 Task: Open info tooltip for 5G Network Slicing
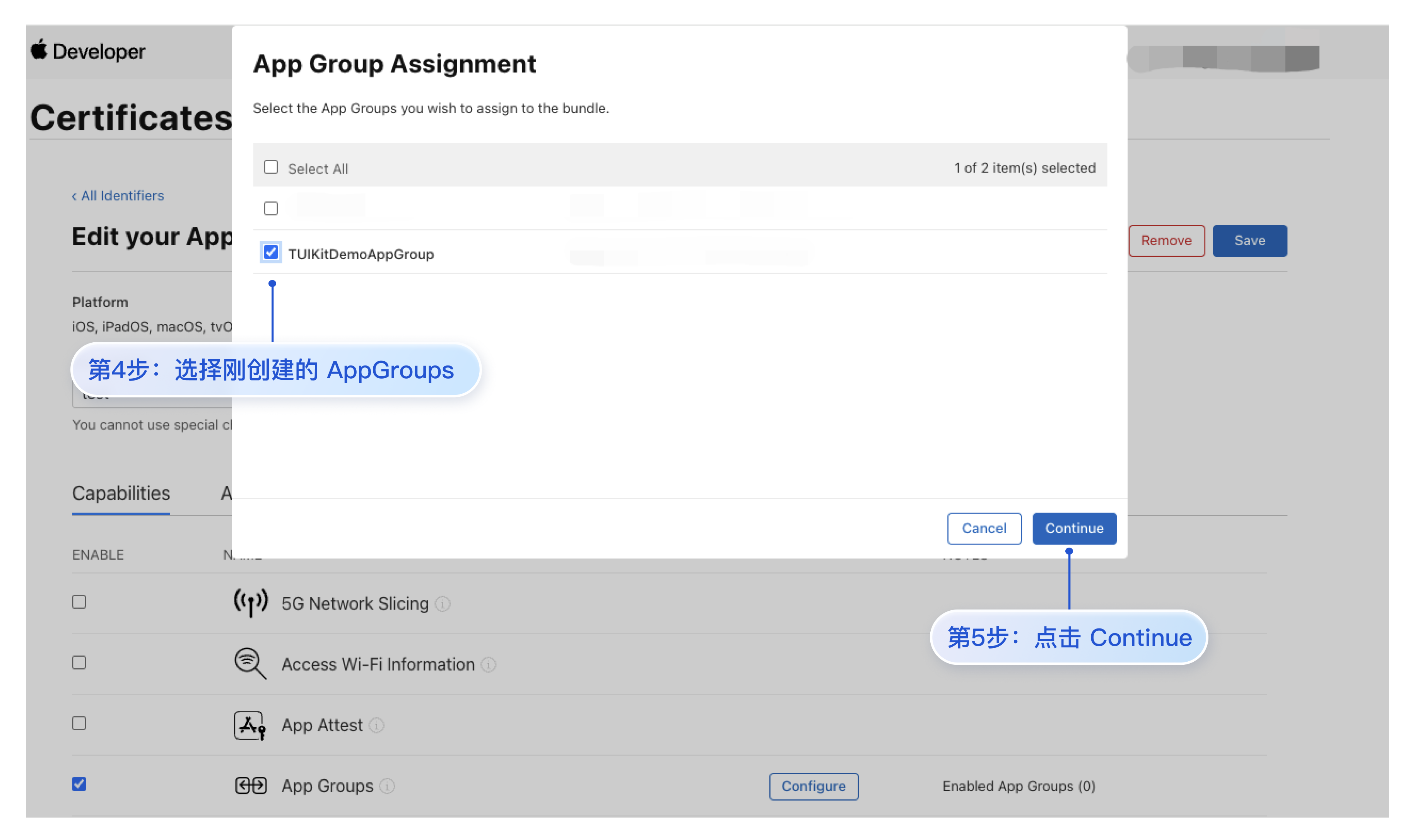coord(443,604)
